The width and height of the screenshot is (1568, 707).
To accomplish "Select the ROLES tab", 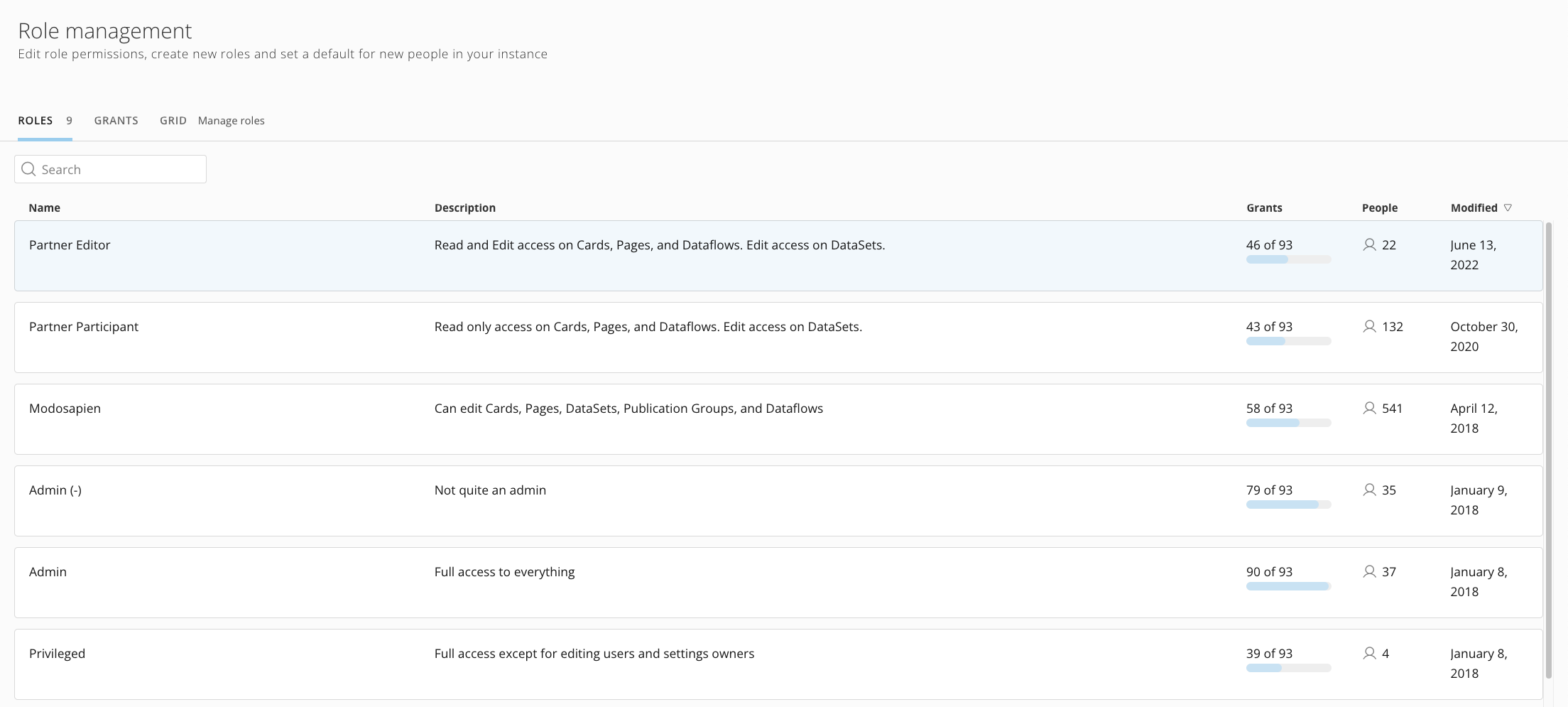I will tap(35, 120).
